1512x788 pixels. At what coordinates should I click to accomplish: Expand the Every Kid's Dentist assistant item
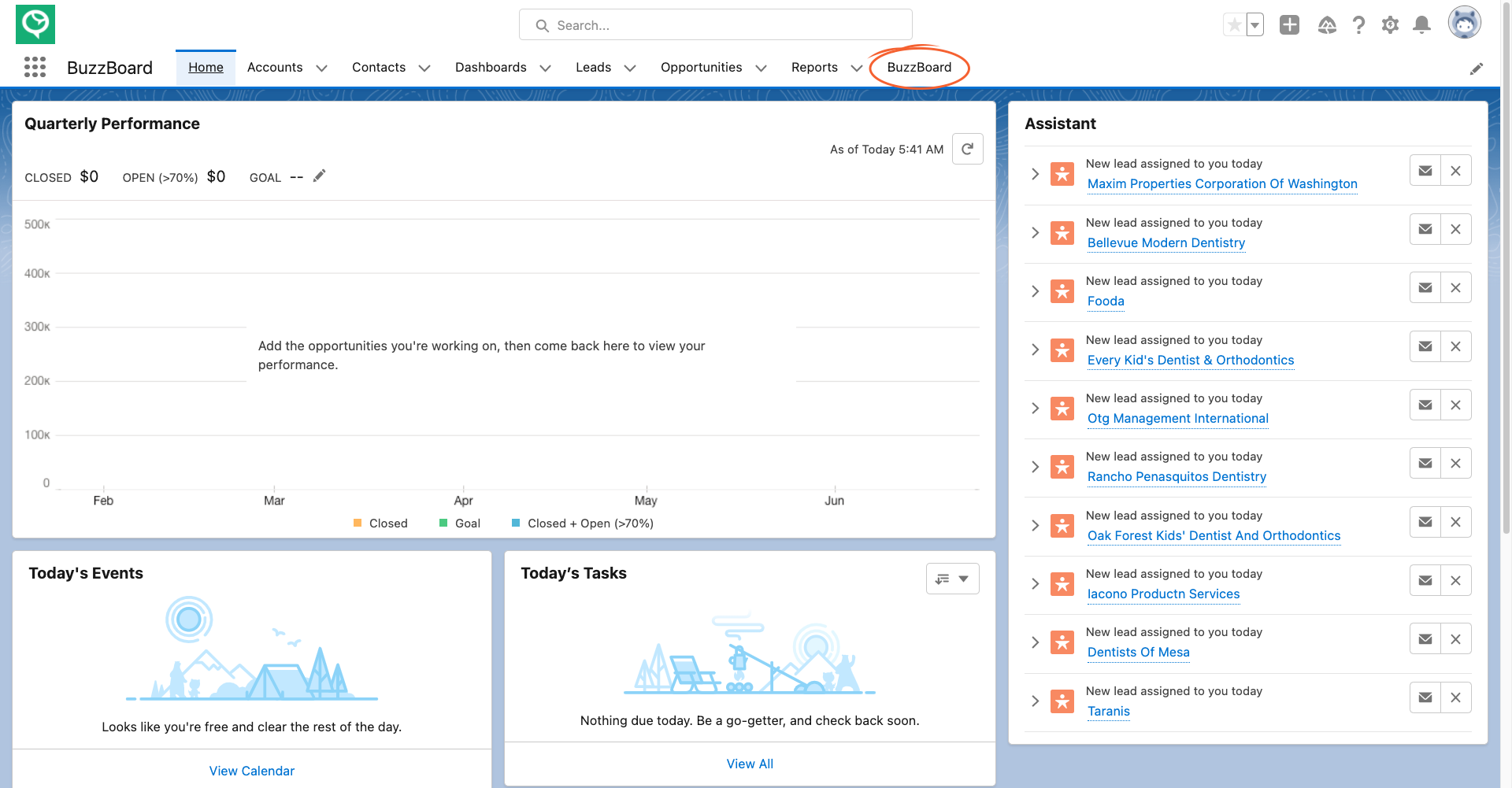coord(1035,350)
